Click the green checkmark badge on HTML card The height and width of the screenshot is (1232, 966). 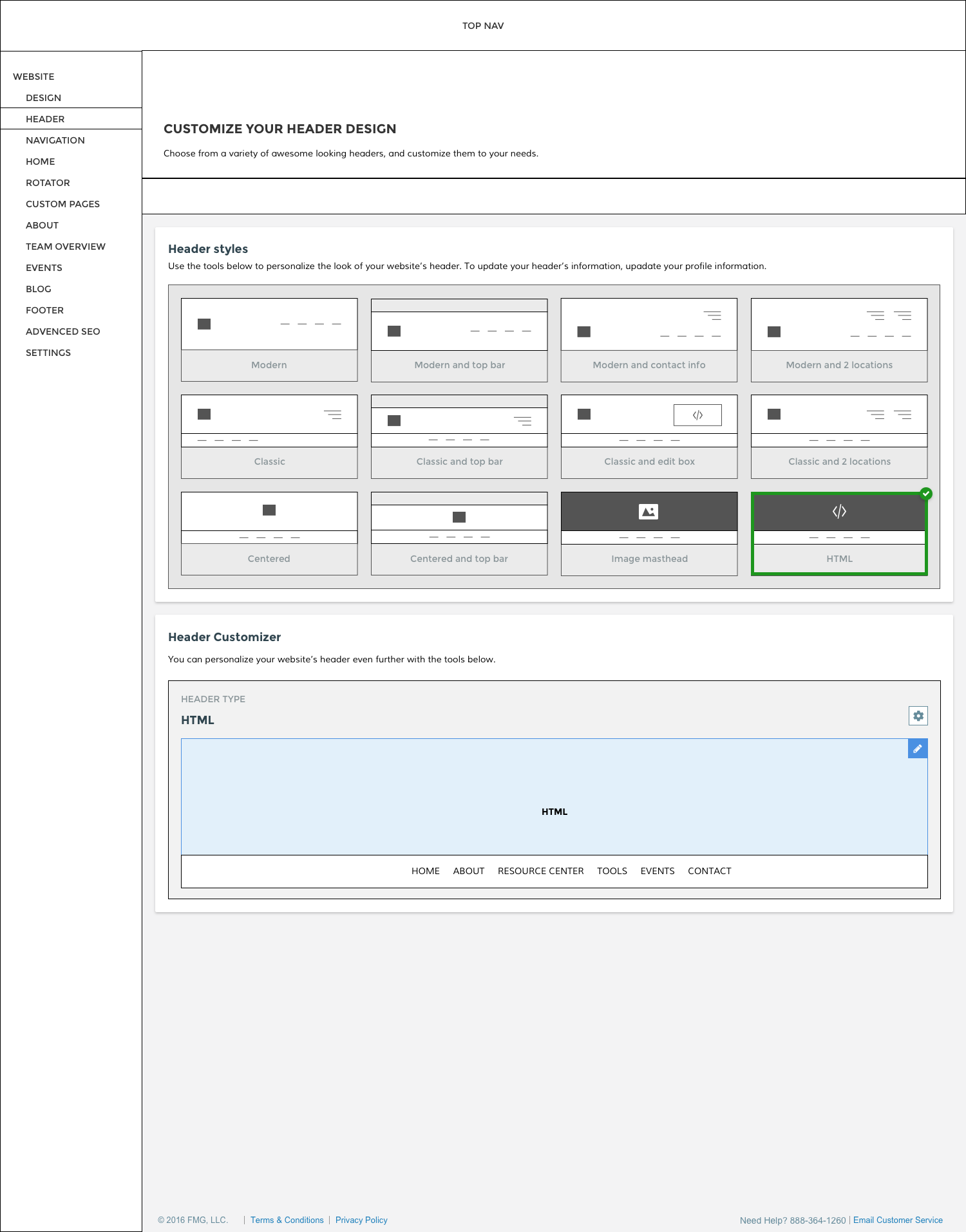tap(926, 494)
